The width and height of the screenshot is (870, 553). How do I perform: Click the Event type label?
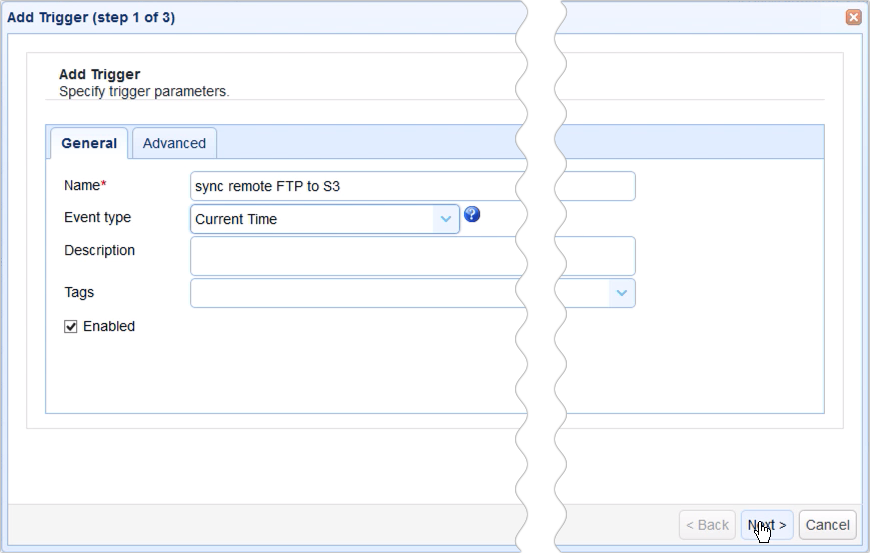coord(97,217)
